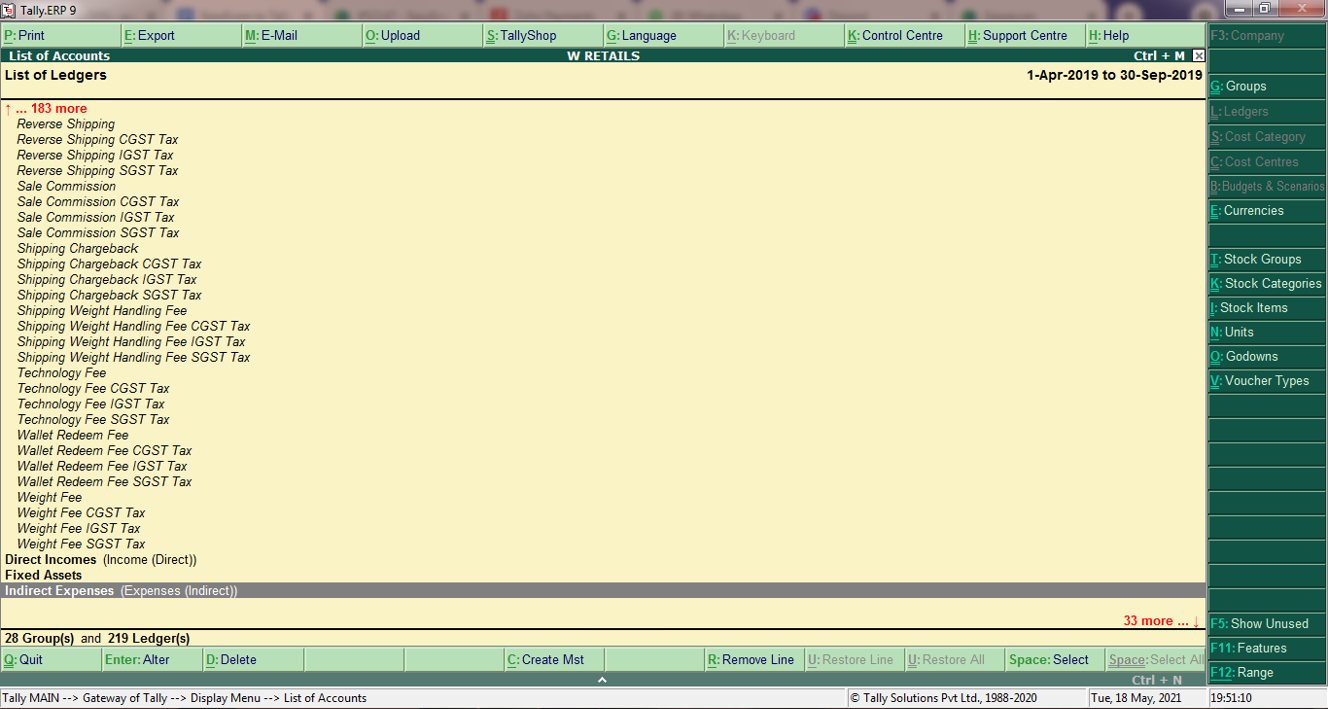Close the List of Accounts panel

(1198, 56)
